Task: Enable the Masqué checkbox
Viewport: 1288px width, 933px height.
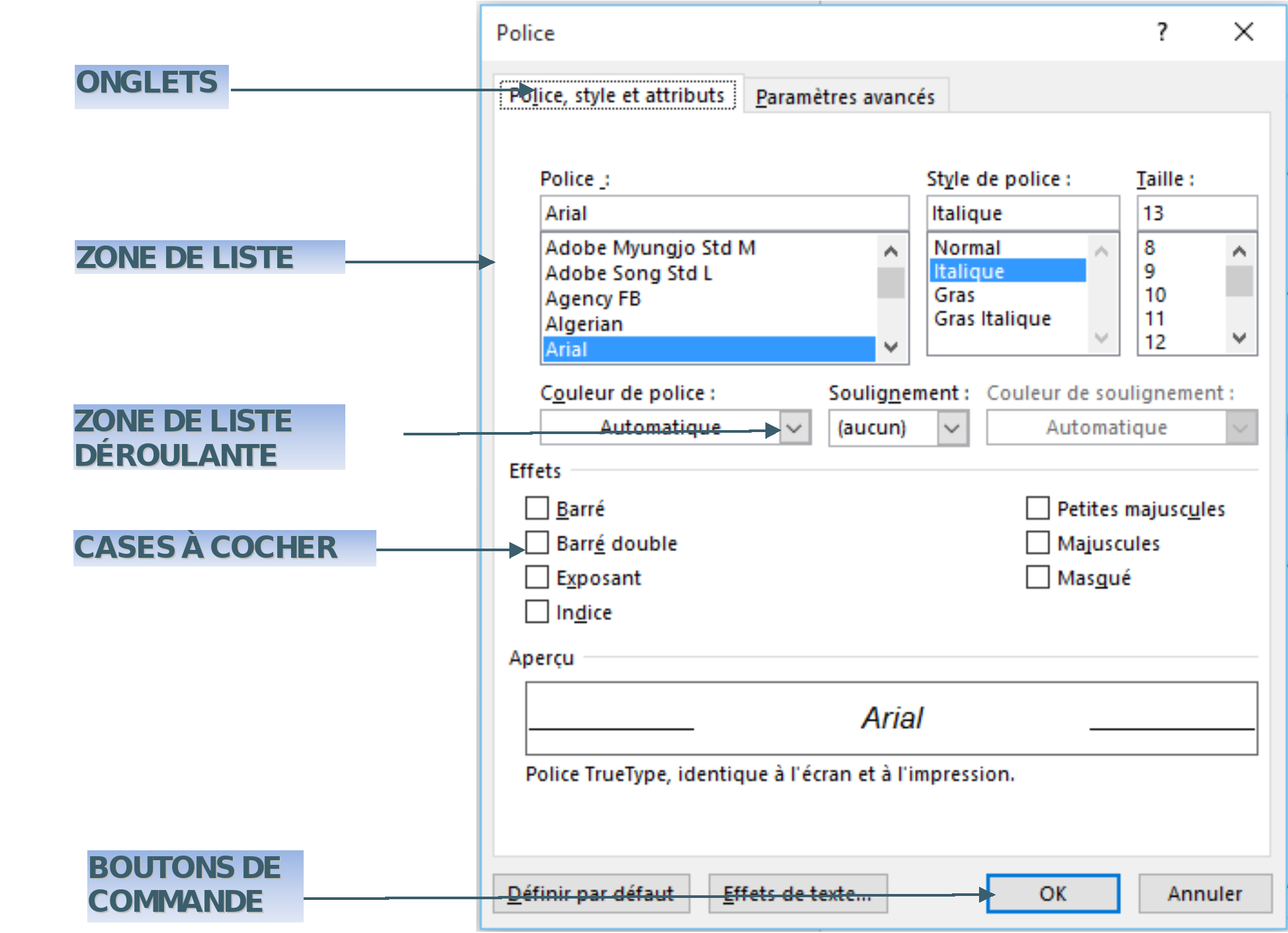Action: 1037,577
